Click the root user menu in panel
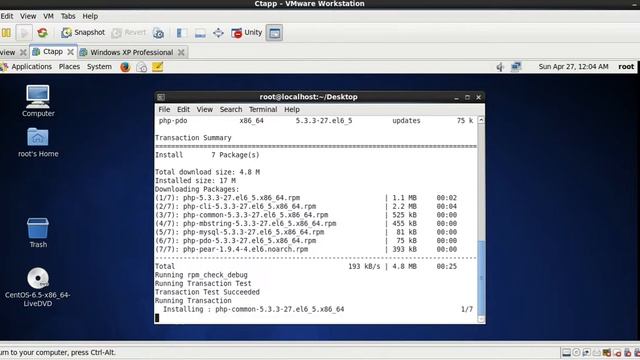Image resolution: width=640 pixels, height=360 pixels. pos(626,67)
